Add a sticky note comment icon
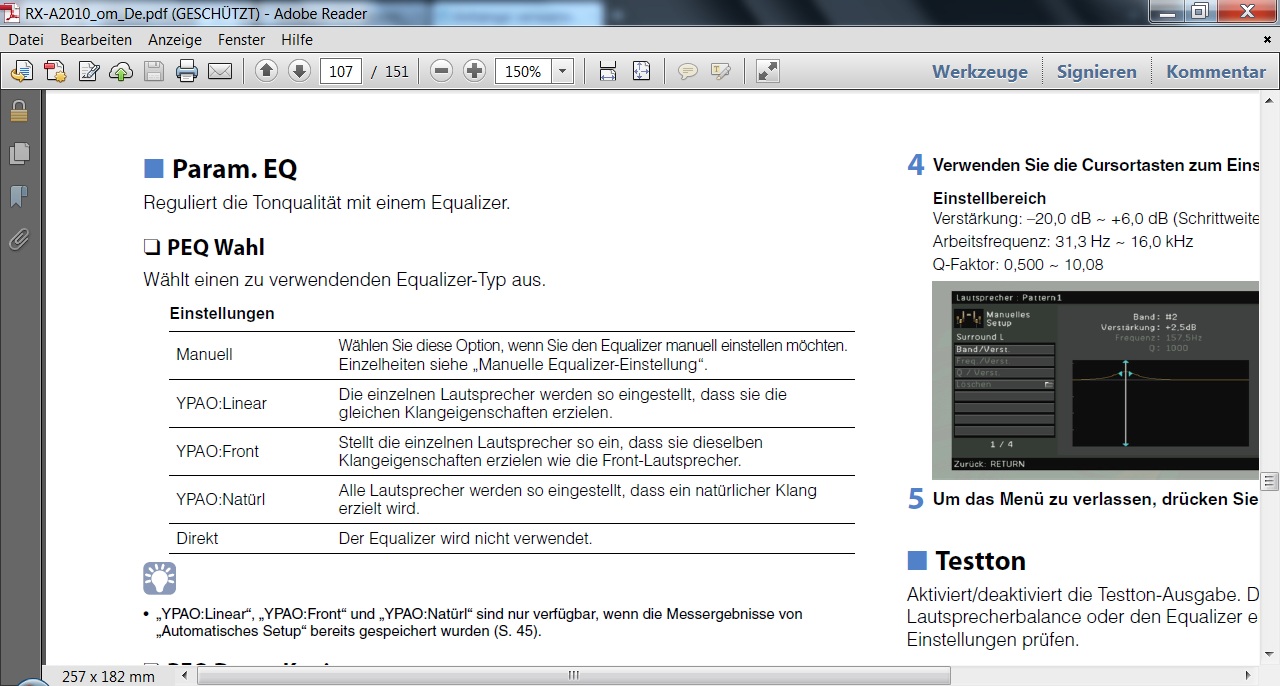Image resolution: width=1280 pixels, height=686 pixels. tap(688, 71)
